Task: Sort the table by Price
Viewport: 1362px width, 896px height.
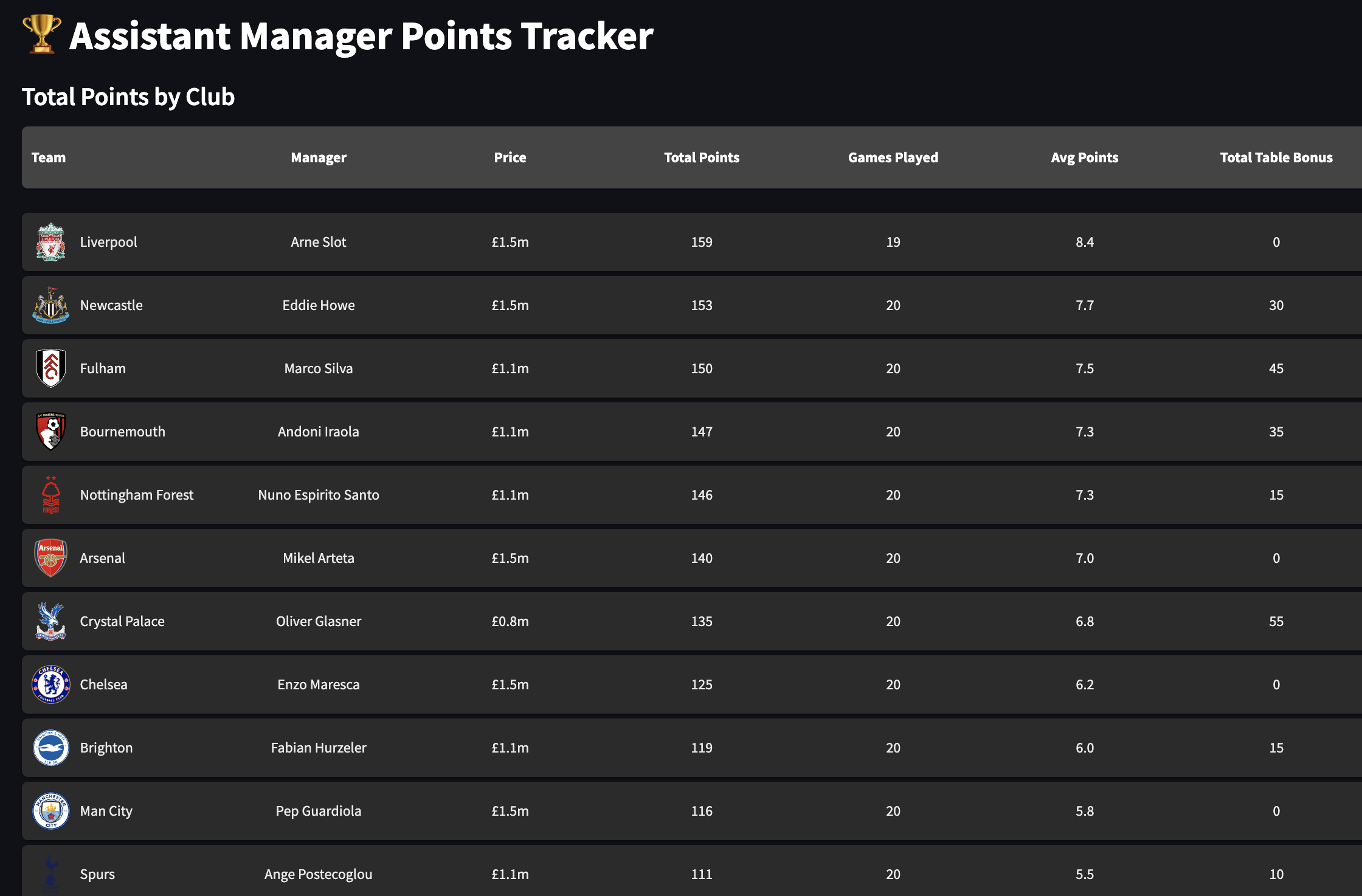Action: [x=510, y=157]
